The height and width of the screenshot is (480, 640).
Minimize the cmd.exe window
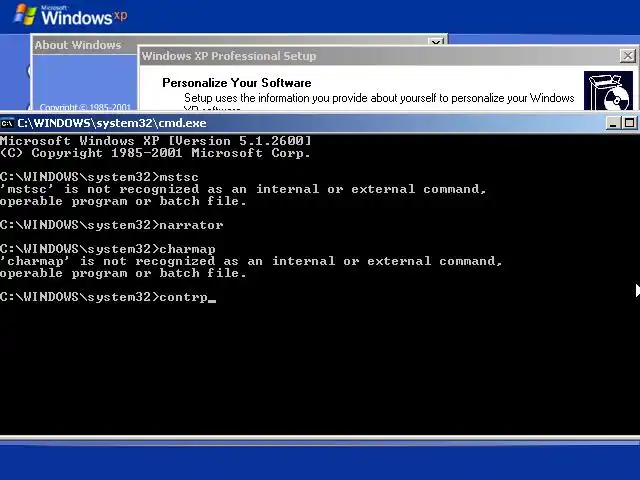(x=613, y=123)
